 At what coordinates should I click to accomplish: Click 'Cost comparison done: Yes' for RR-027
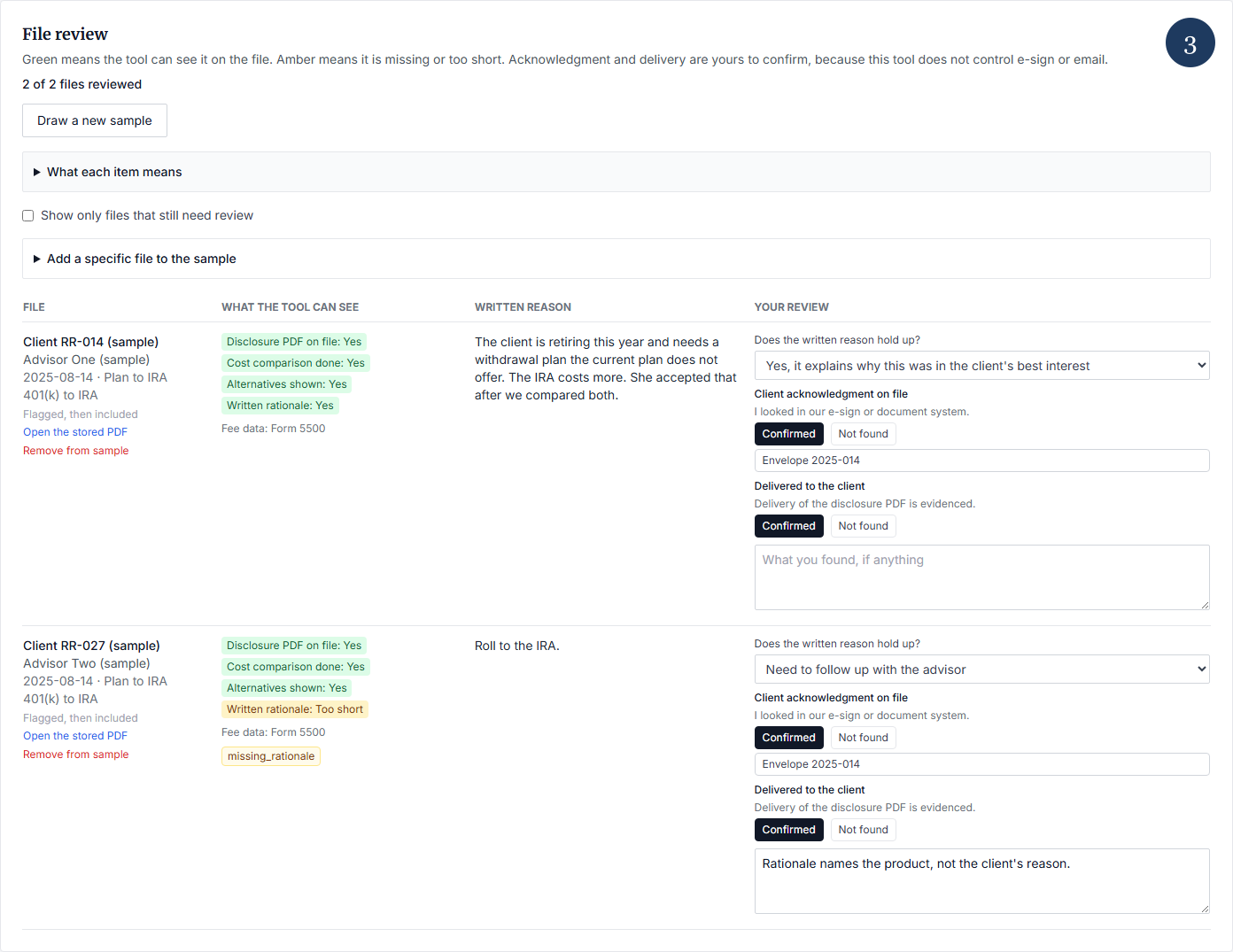tap(296, 667)
